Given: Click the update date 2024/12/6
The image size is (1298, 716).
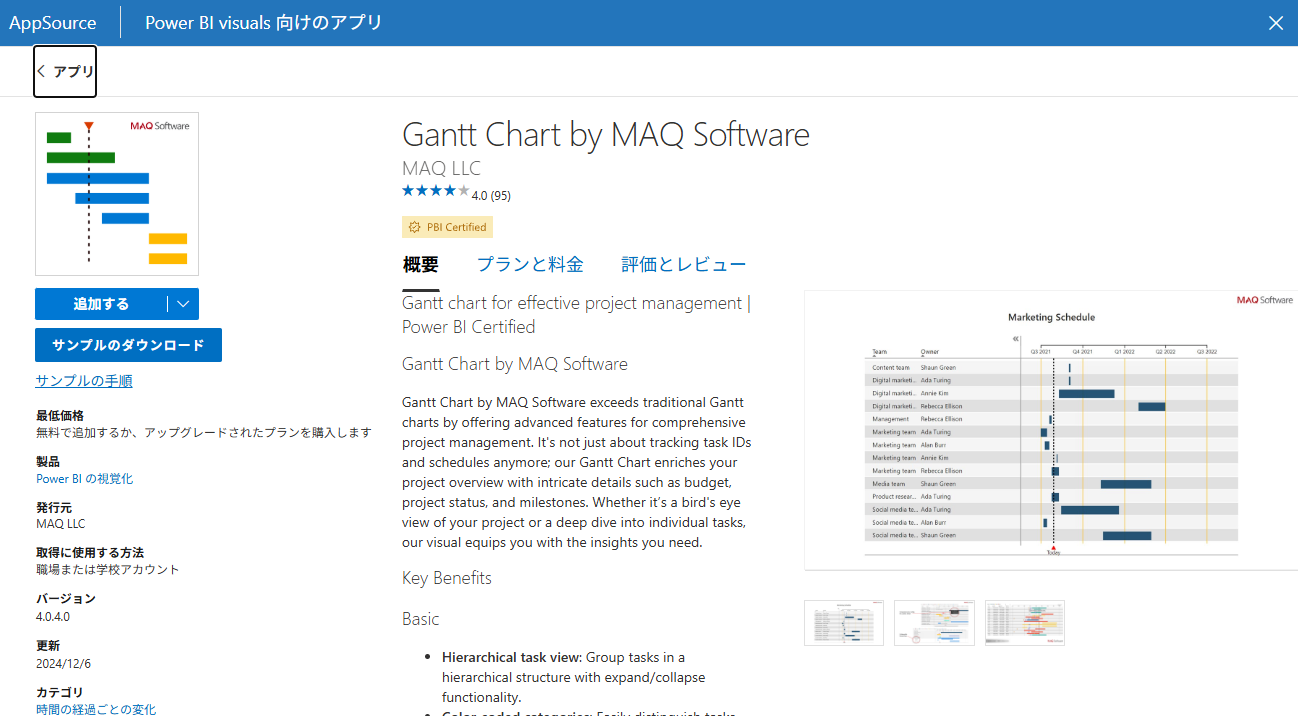Looking at the screenshot, I should [63, 663].
